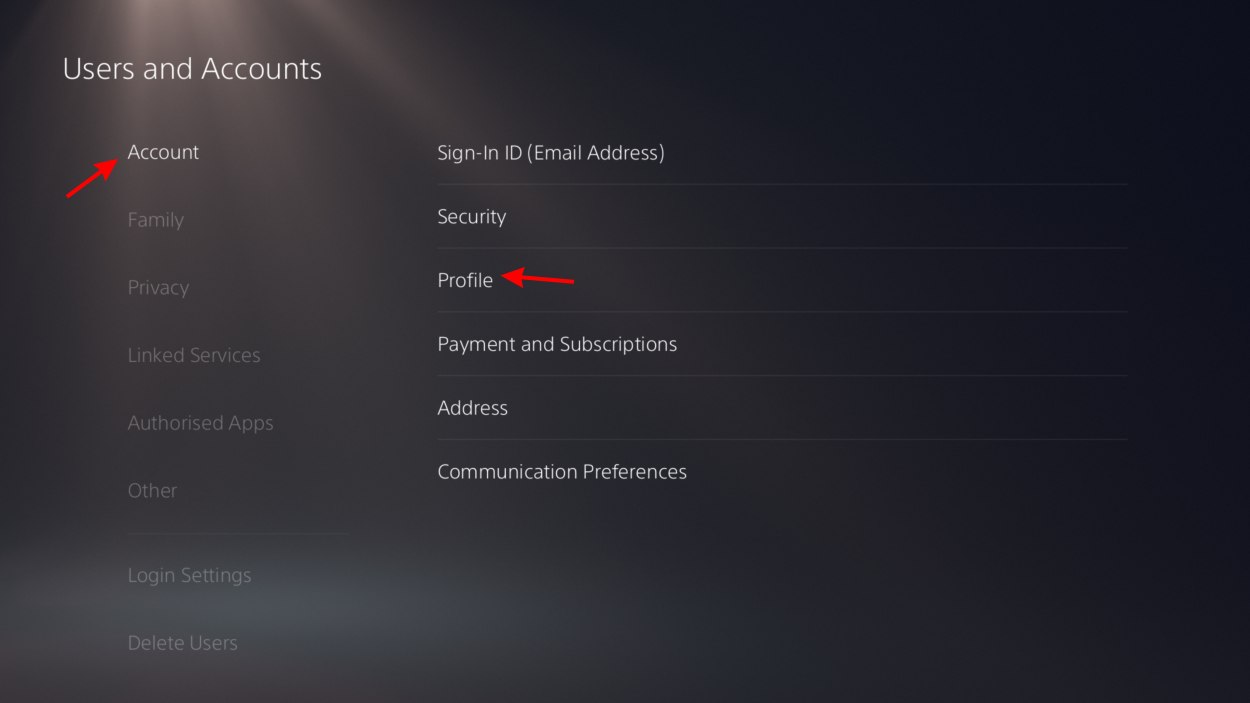Open the Family settings category
Screen dimensions: 1250x703
click(155, 220)
